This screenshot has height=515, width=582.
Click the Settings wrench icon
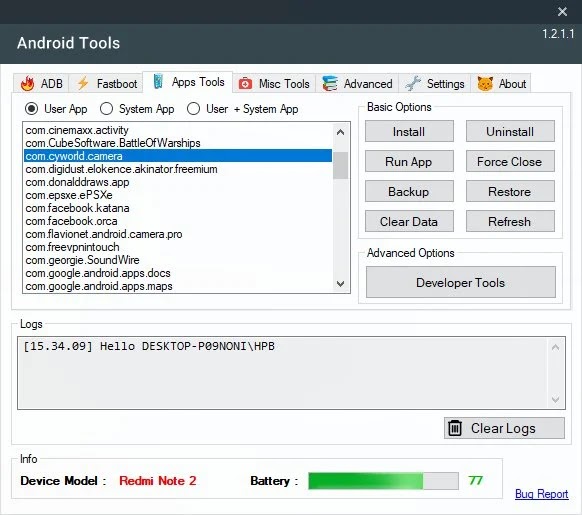pyautogui.click(x=413, y=84)
